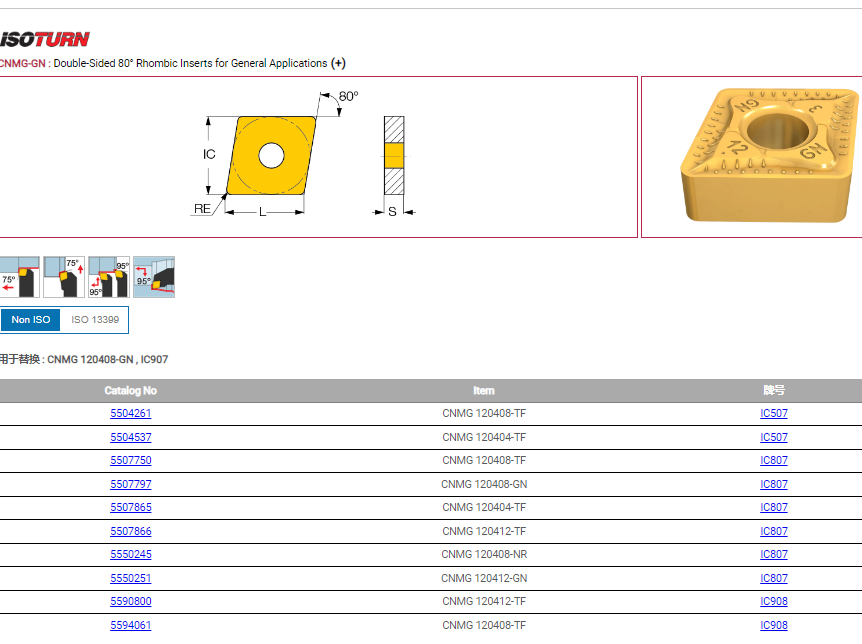Open catalog number 5550245 link
The width and height of the screenshot is (862, 644).
pos(131,555)
